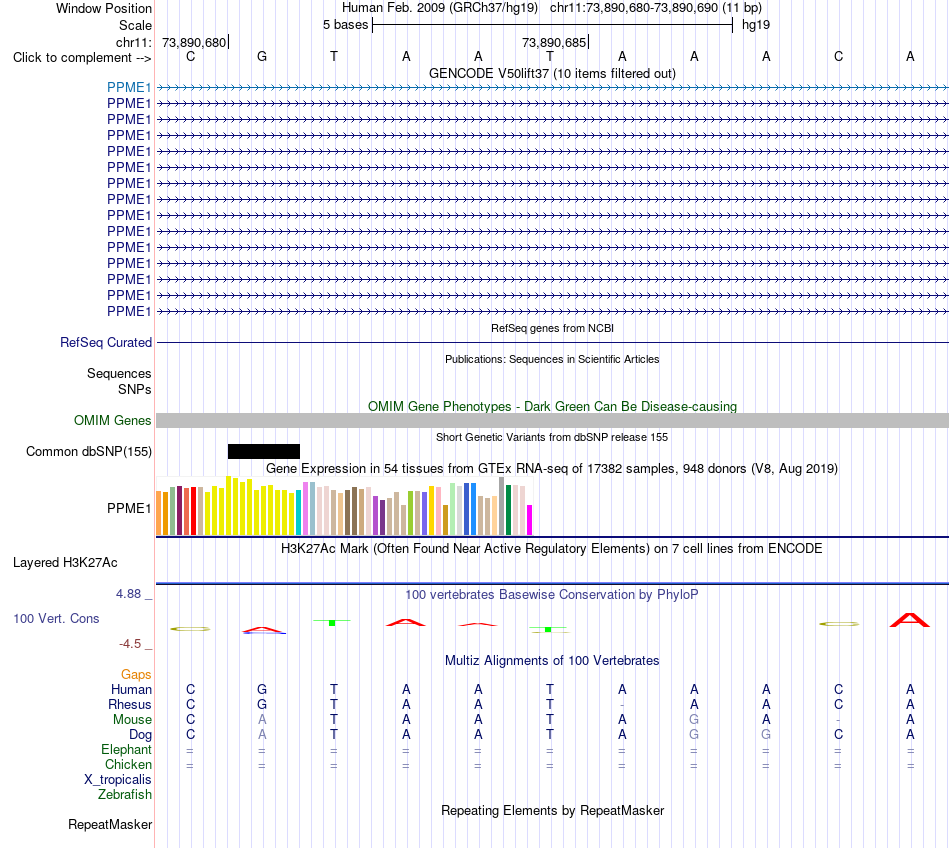Click the 4.88 upper scale value
This screenshot has width=950, height=848.
[x=128, y=594]
